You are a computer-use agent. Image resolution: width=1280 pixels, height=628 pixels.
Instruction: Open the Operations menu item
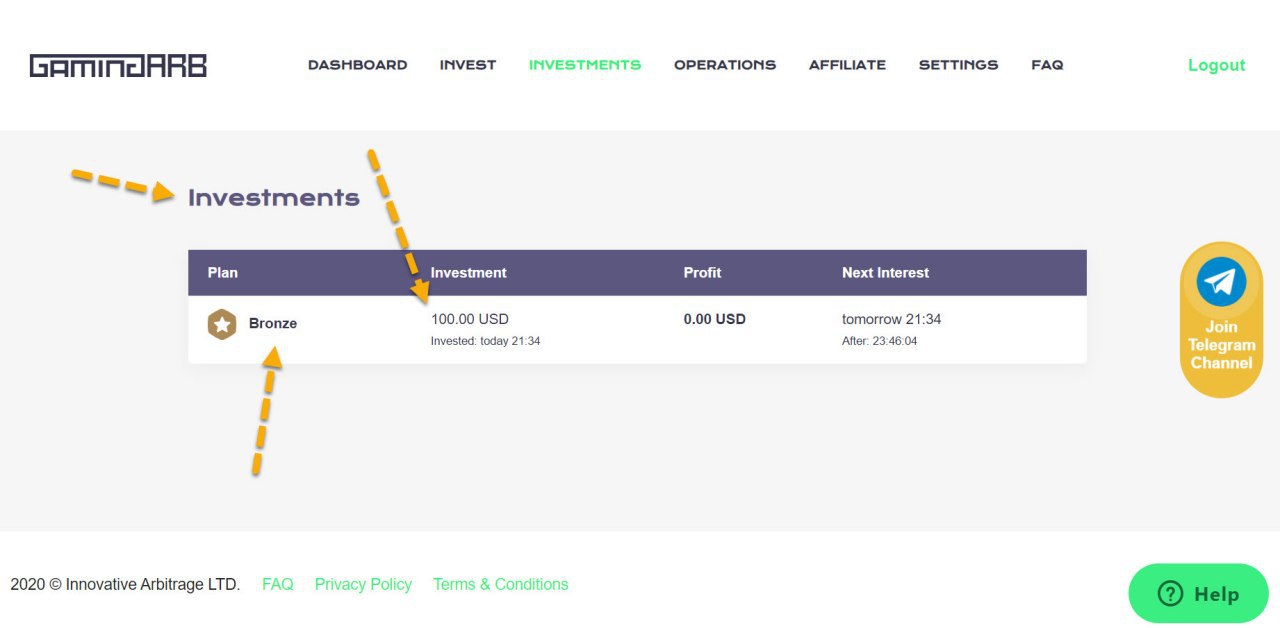pos(725,65)
